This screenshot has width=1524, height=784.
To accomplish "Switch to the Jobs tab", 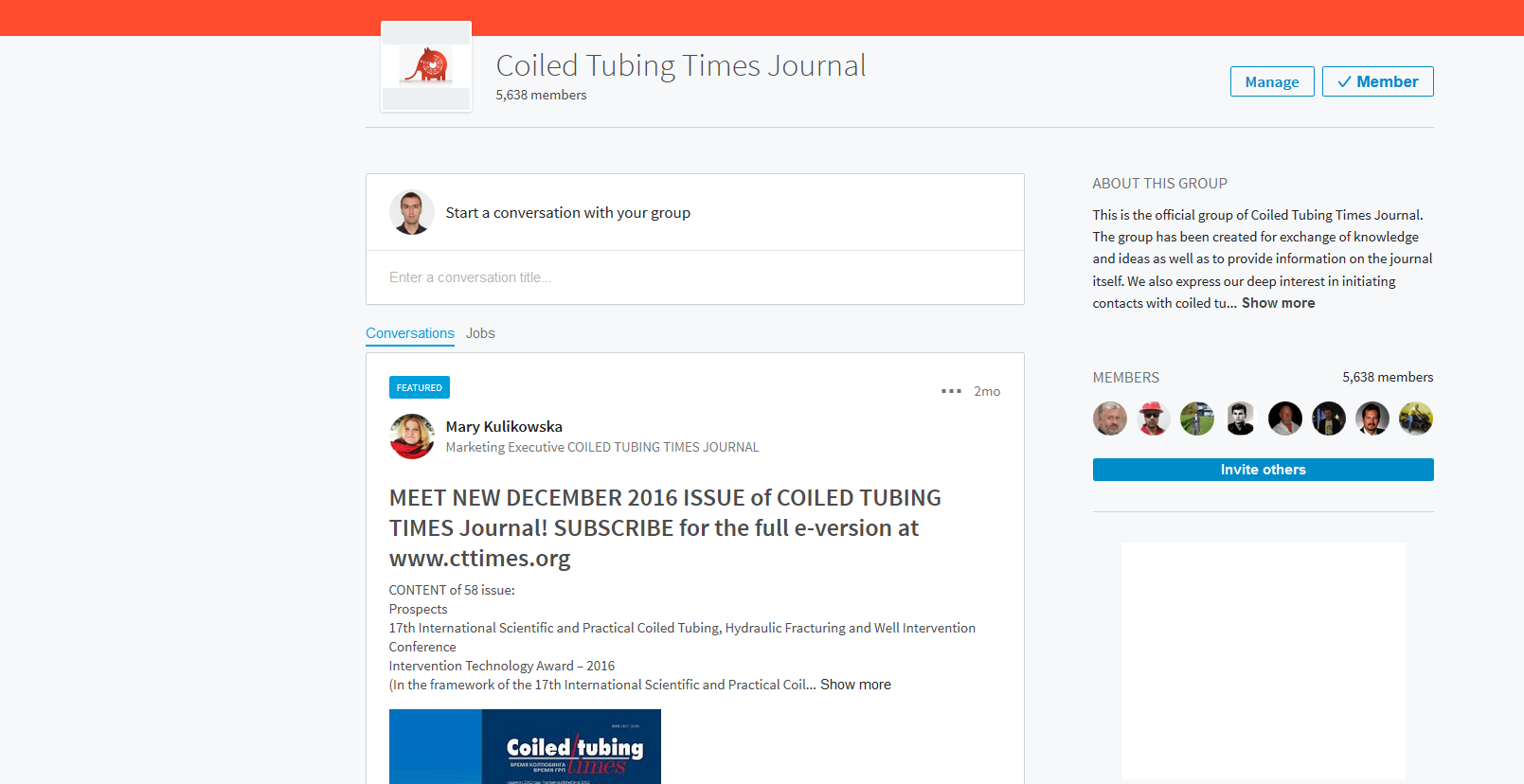I will tap(480, 333).
